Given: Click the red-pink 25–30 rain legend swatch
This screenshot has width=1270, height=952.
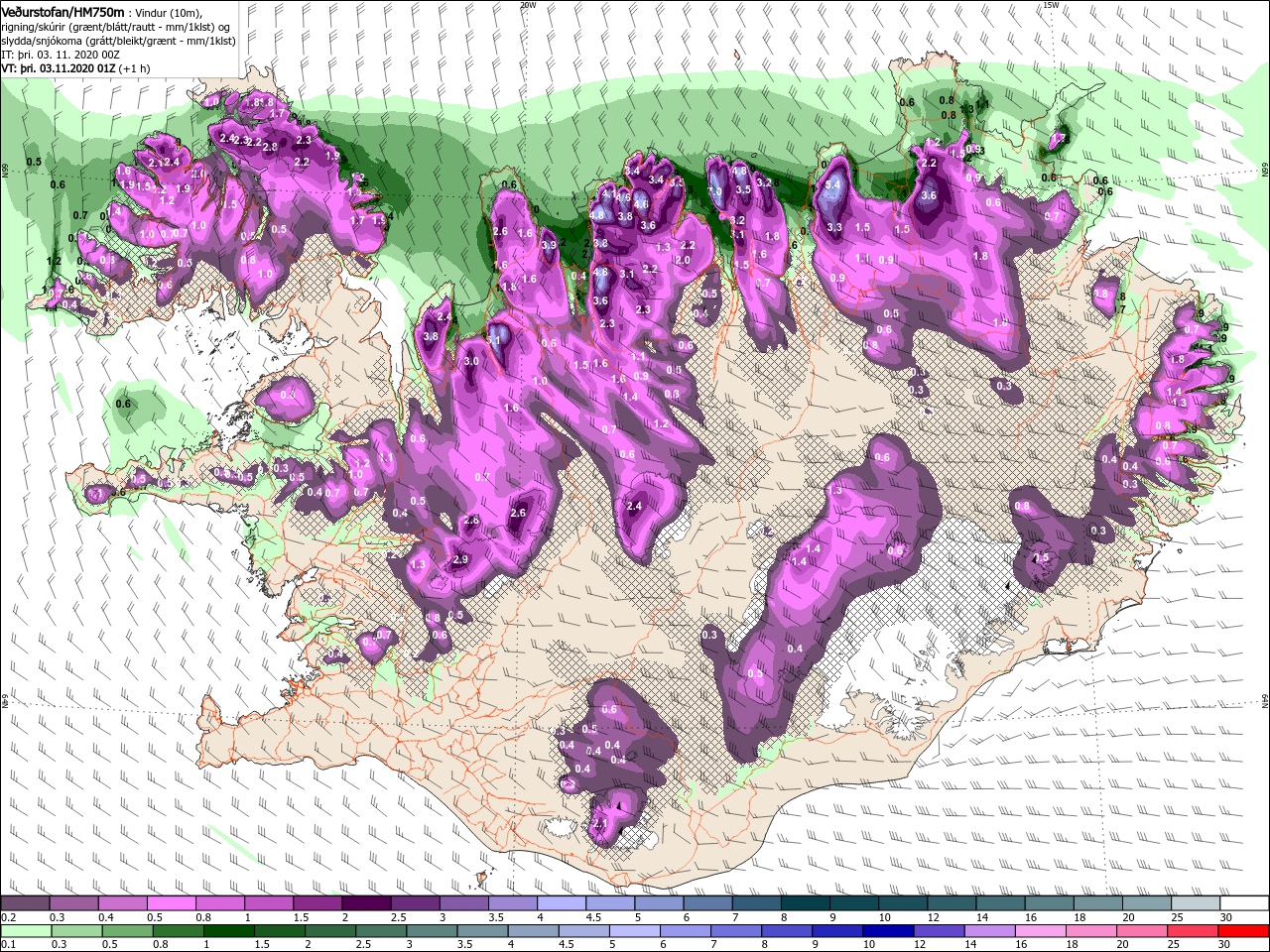Looking at the screenshot, I should (1194, 930).
